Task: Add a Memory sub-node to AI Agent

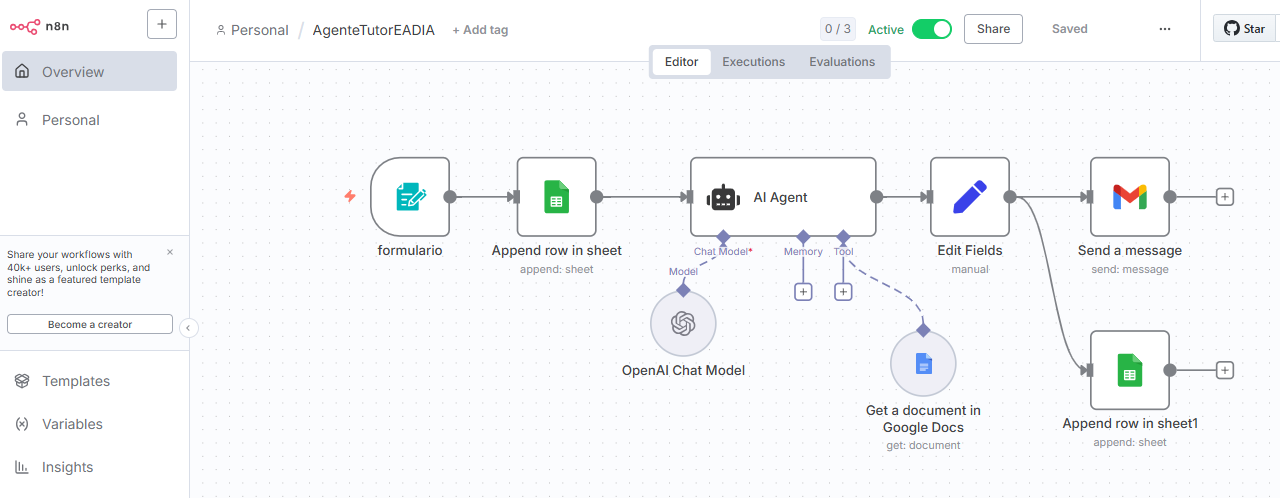Action: point(803,292)
